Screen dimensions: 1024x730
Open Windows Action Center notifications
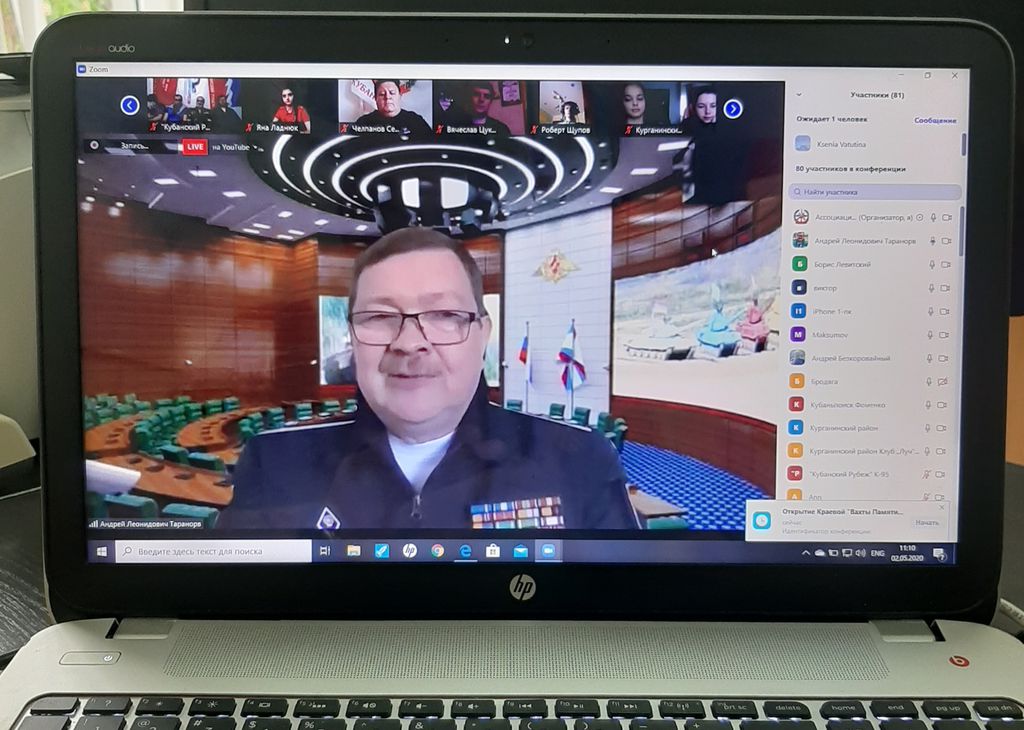(940, 554)
